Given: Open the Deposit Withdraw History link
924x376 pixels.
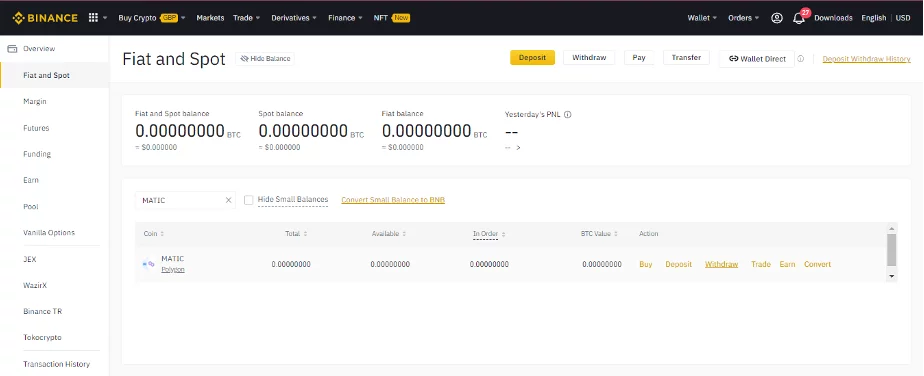Looking at the screenshot, I should (x=866, y=59).
